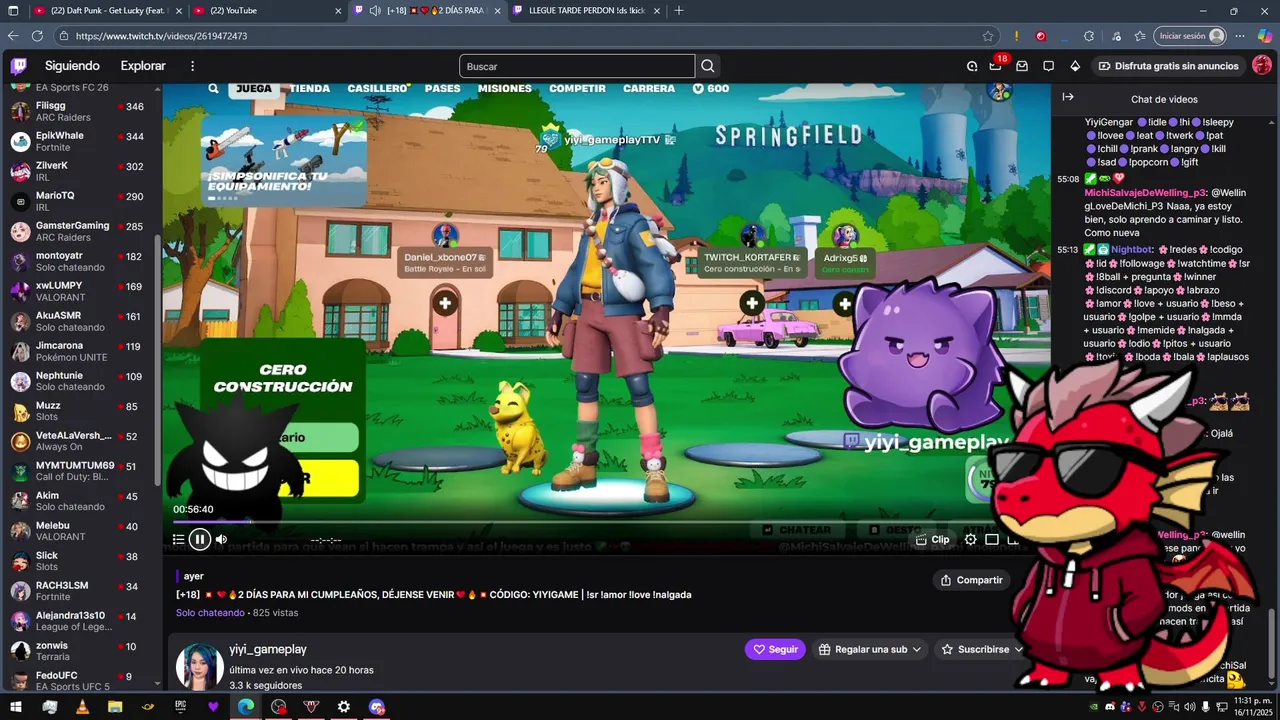
Task: Open the three-dot more menu beside Explorar
Action: pyautogui.click(x=192, y=66)
